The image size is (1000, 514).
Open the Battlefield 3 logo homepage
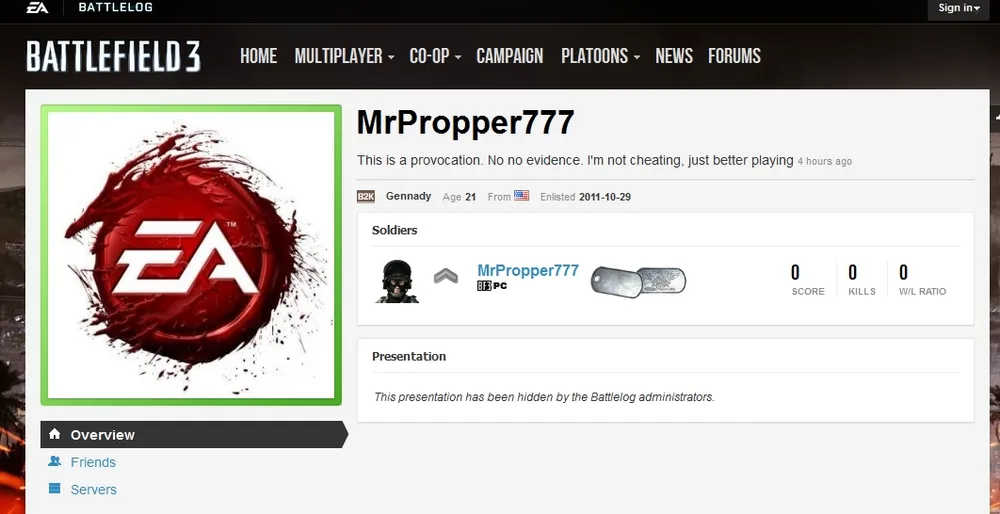[114, 56]
